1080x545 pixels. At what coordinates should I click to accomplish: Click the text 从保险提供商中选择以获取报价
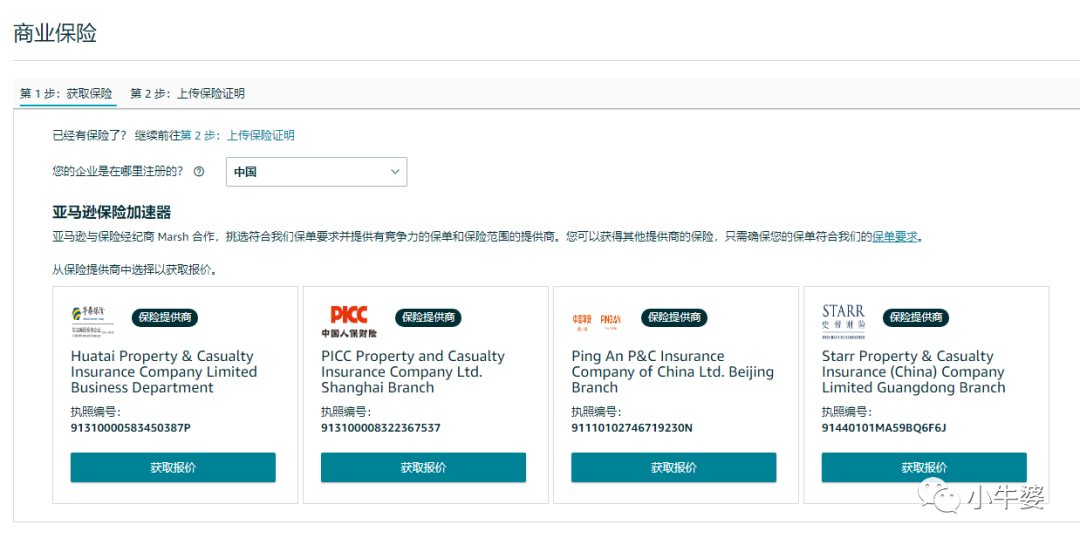(135, 270)
